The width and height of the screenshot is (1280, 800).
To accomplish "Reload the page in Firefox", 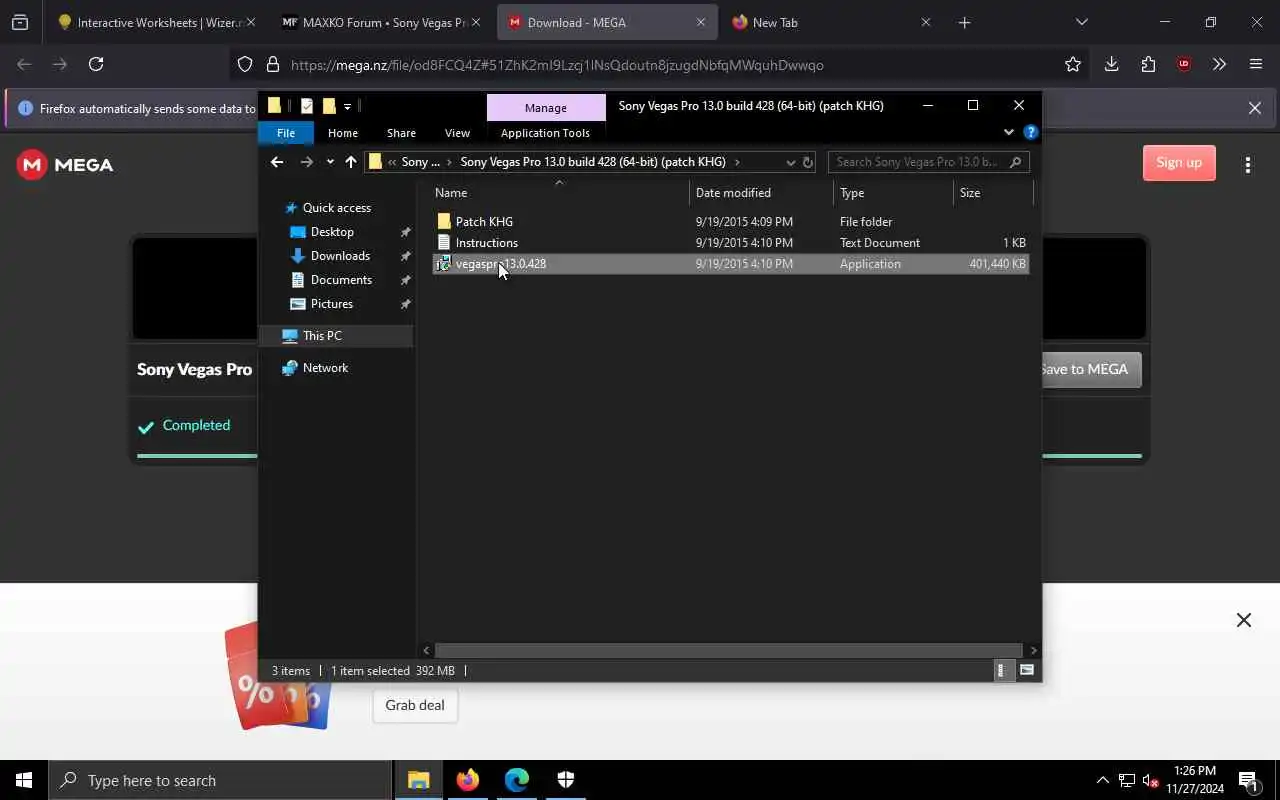I will pos(96,64).
